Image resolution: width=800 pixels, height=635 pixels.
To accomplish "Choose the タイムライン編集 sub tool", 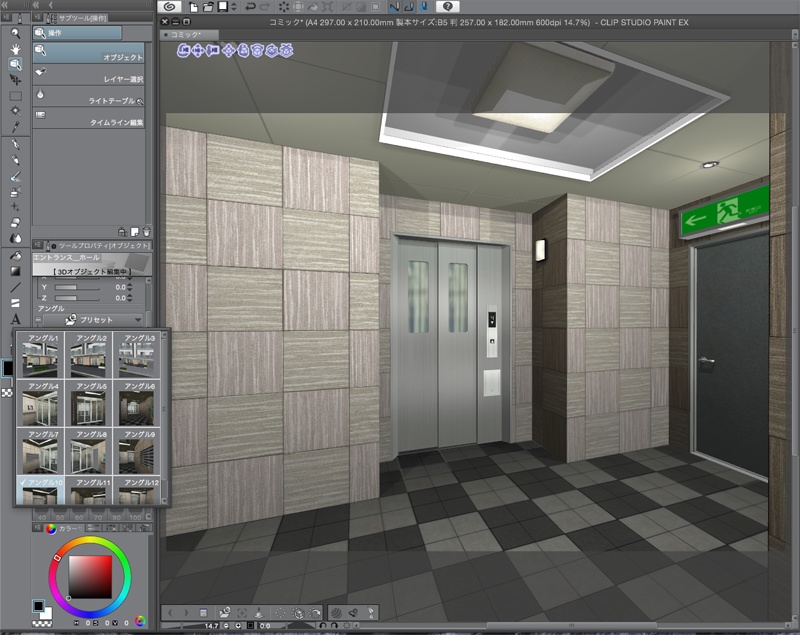I will coord(89,118).
